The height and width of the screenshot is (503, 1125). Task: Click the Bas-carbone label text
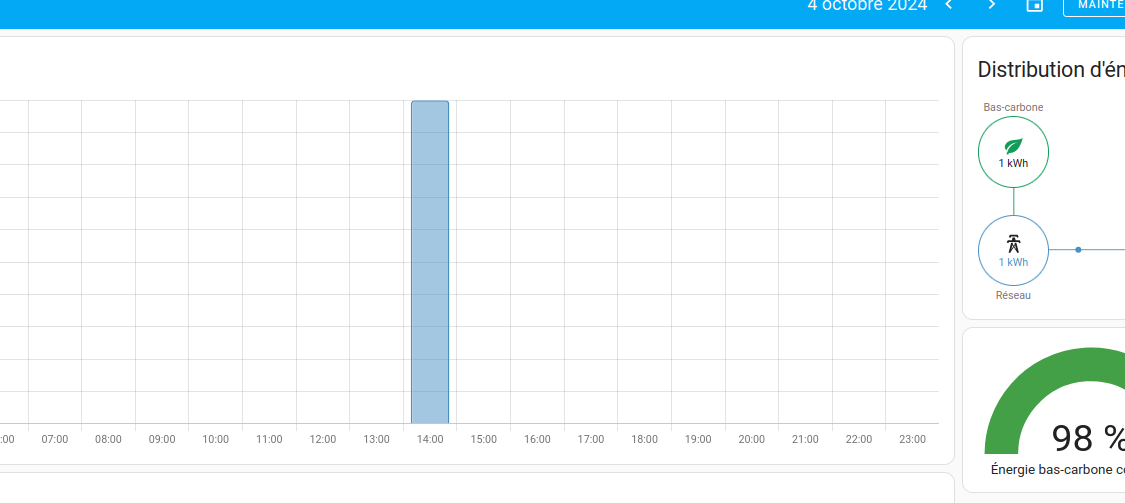pos(1013,107)
